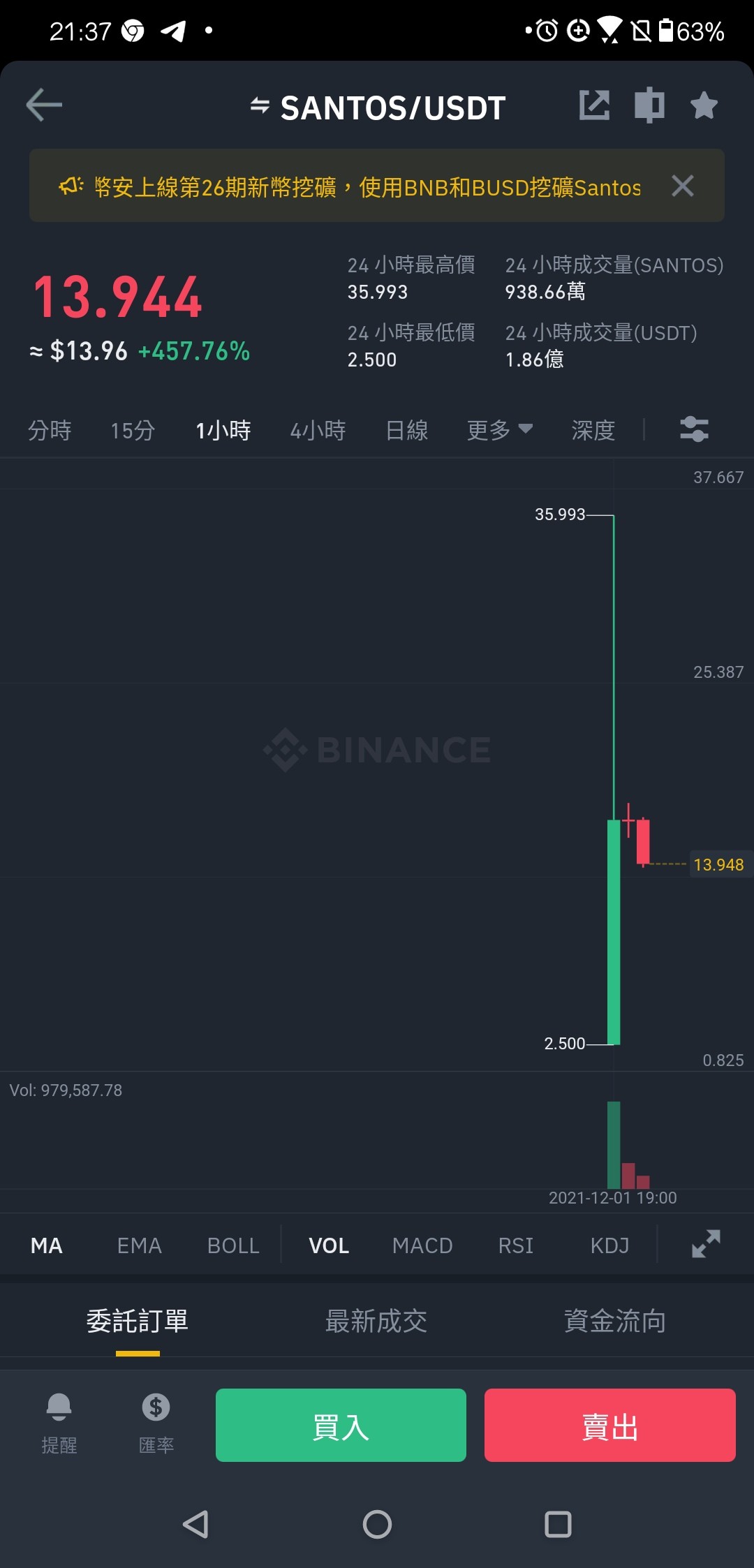Open chart settings sliders icon
This screenshot has width=754, height=1568.
pos(694,429)
